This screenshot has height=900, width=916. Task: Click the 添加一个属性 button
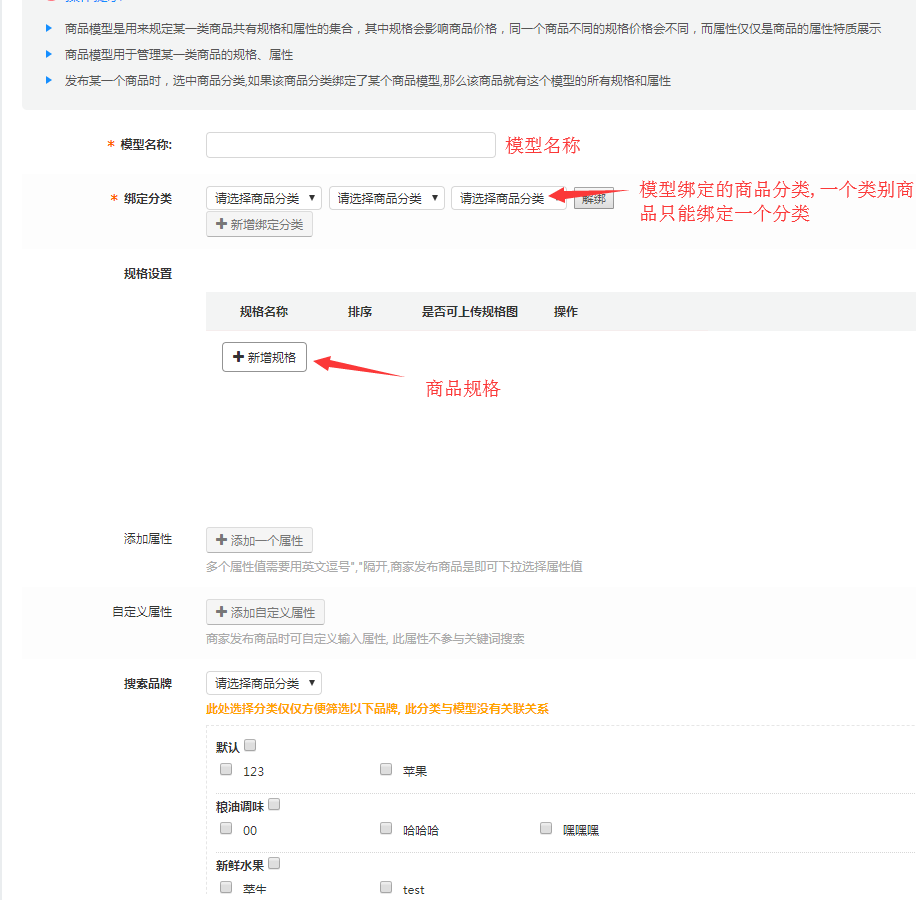point(259,540)
